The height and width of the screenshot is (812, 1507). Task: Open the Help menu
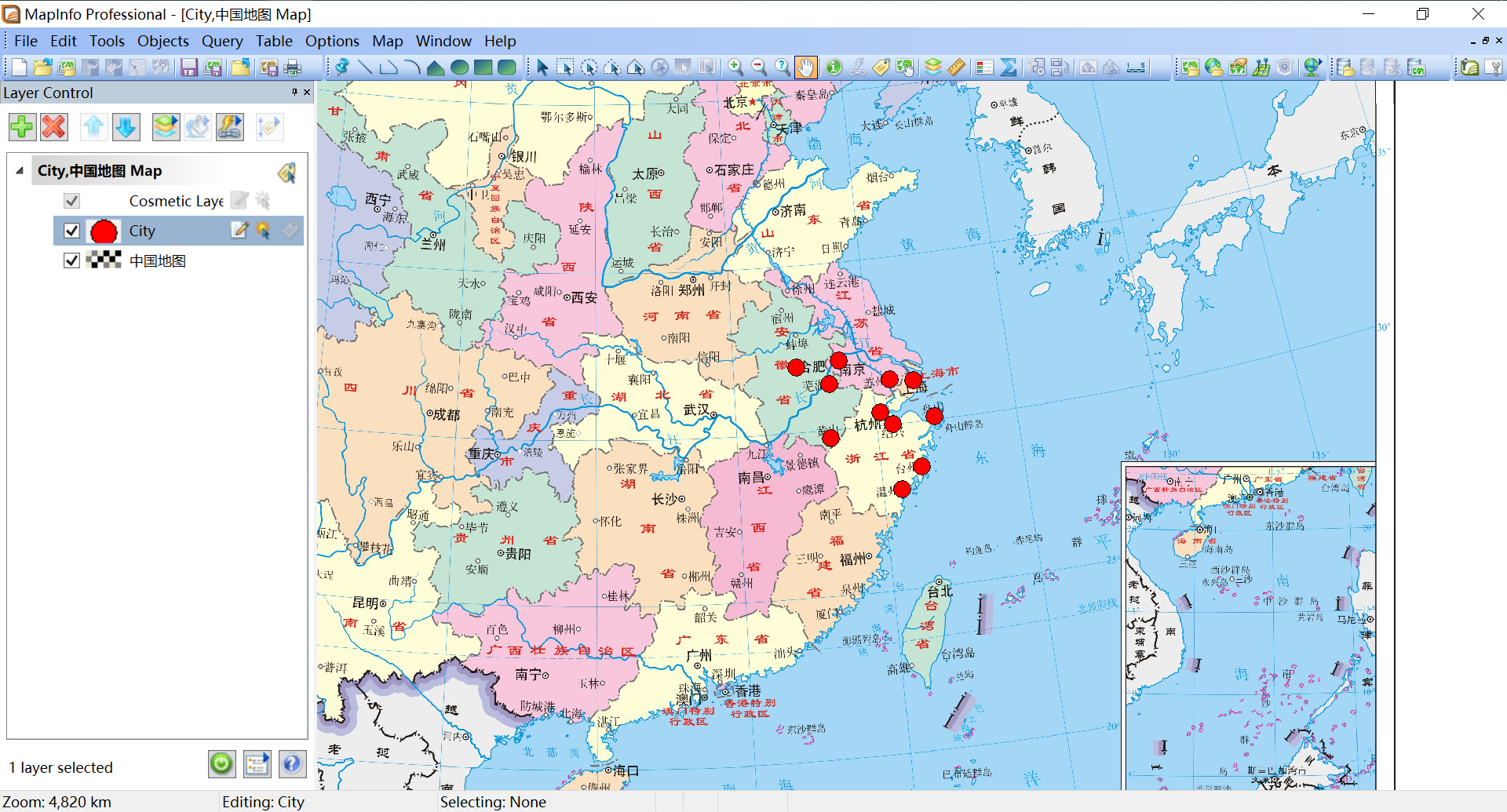pyautogui.click(x=500, y=41)
